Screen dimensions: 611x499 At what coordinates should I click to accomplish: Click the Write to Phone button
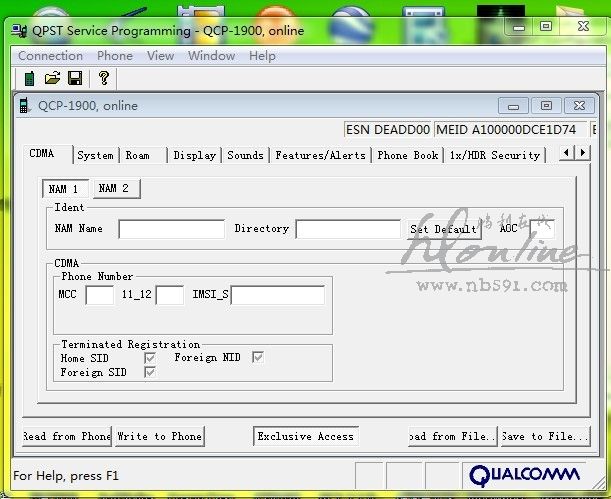[x=160, y=436]
